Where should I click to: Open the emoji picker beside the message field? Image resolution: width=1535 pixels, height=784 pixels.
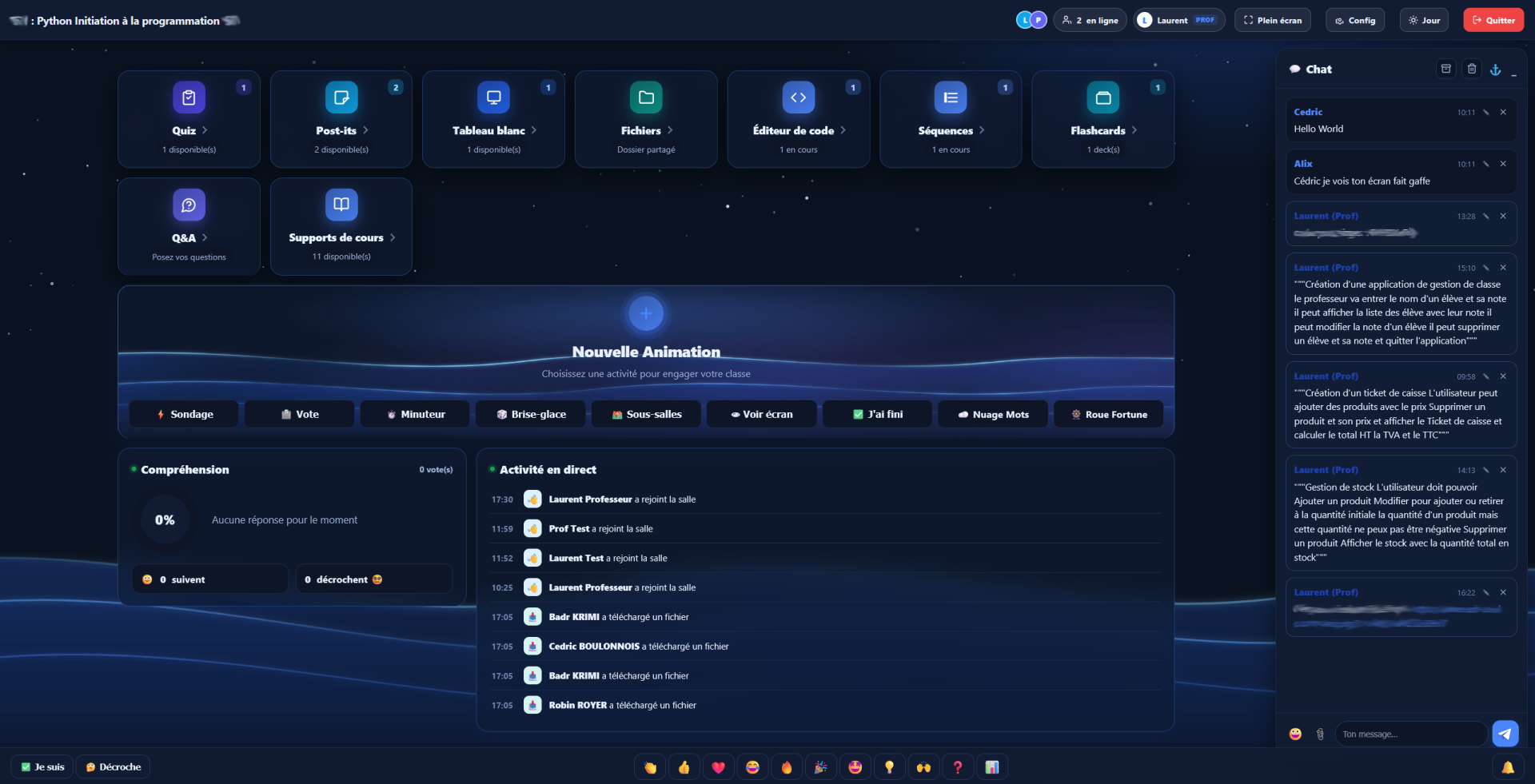pyautogui.click(x=1295, y=734)
